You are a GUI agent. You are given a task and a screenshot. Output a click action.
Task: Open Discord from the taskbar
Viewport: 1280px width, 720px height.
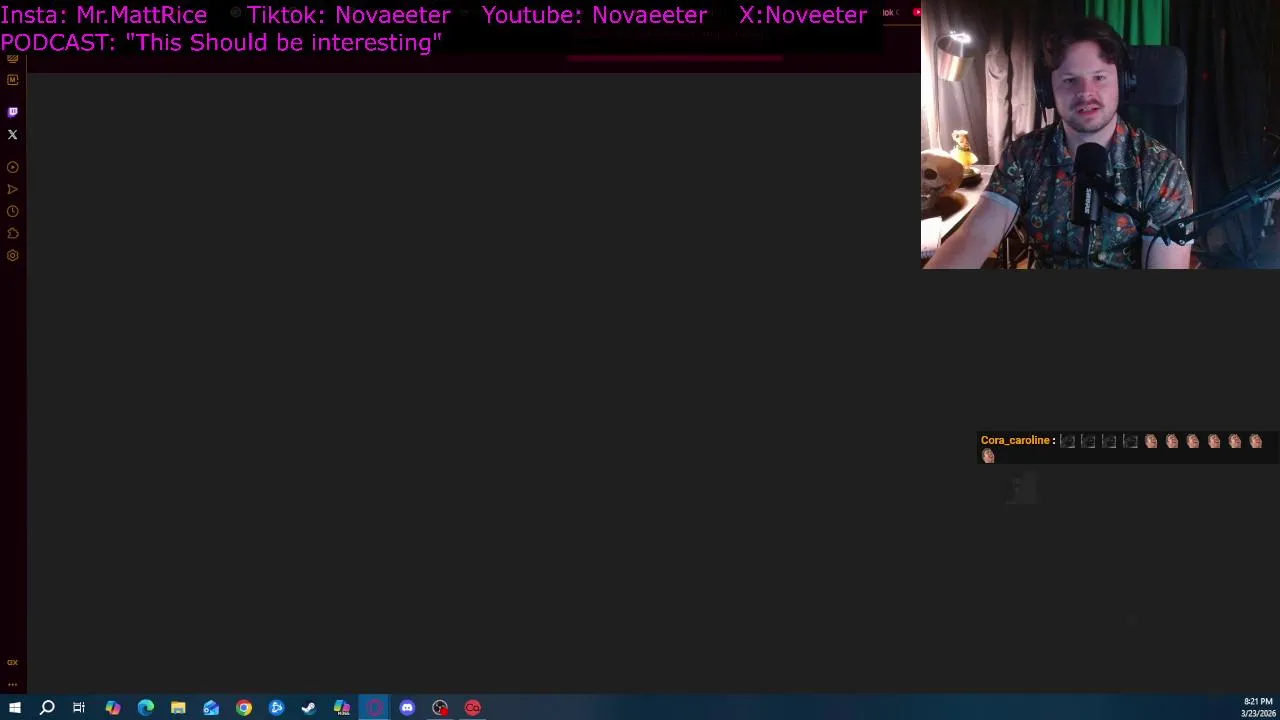(407, 708)
